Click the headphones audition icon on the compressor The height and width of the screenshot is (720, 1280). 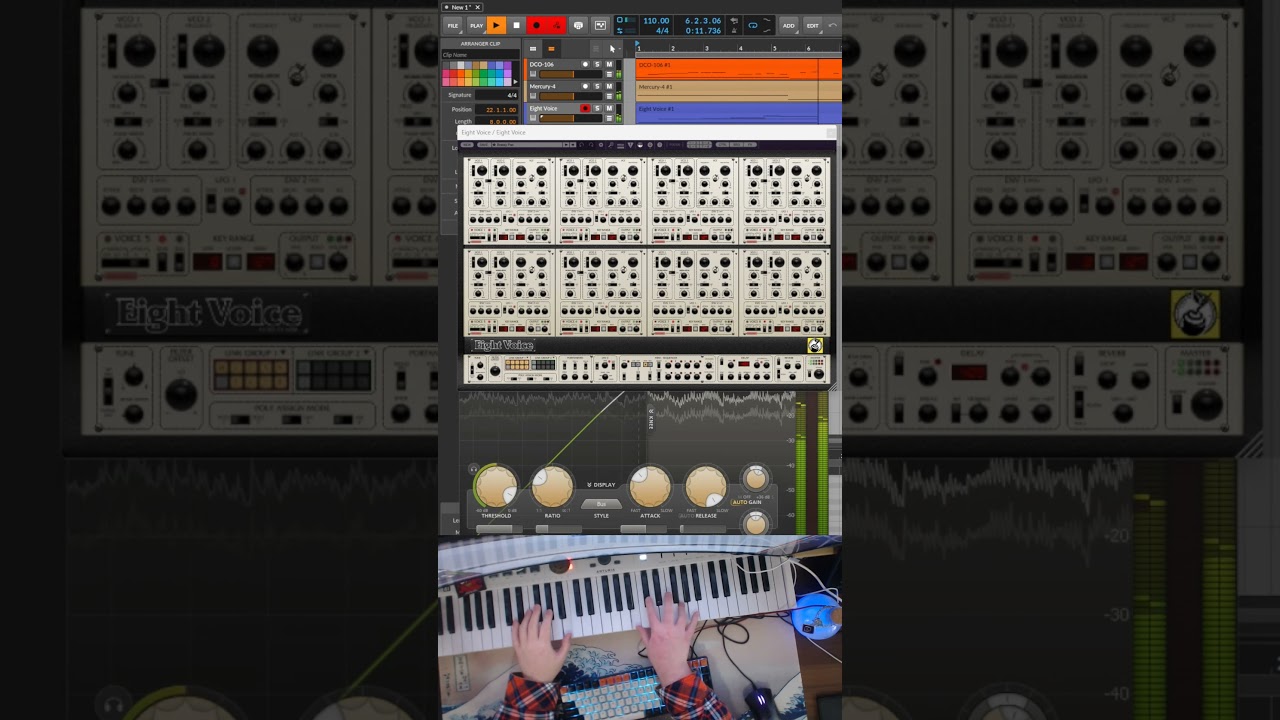tap(474, 469)
